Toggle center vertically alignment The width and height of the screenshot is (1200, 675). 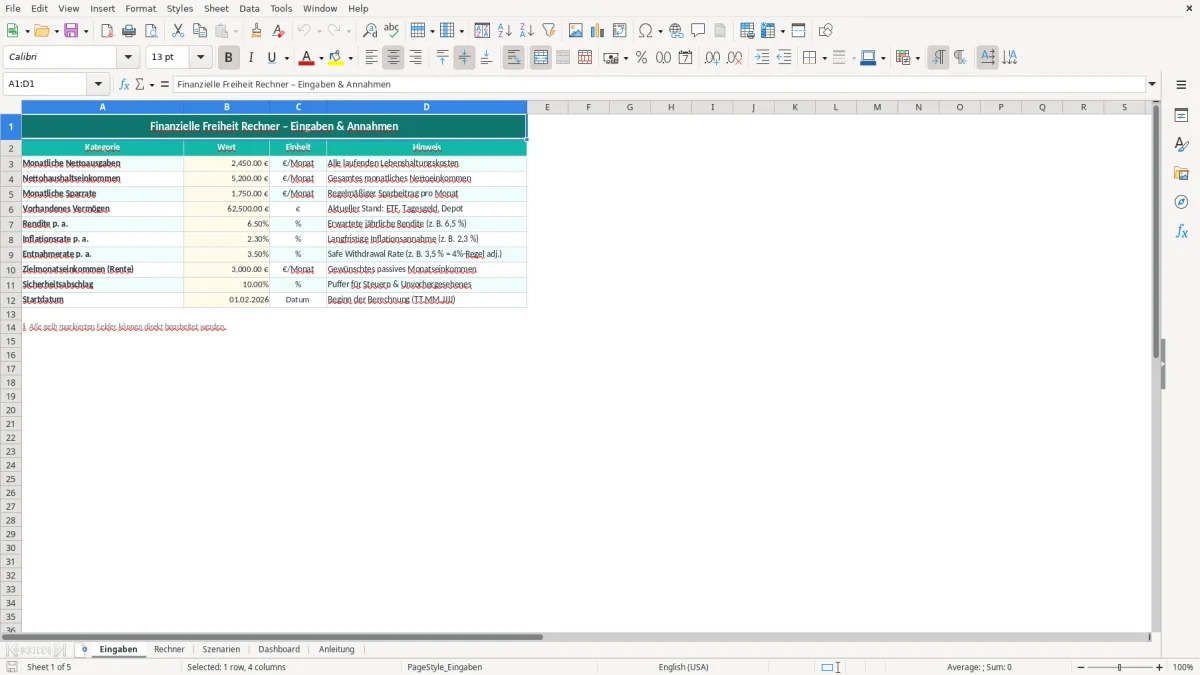pyautogui.click(x=464, y=58)
